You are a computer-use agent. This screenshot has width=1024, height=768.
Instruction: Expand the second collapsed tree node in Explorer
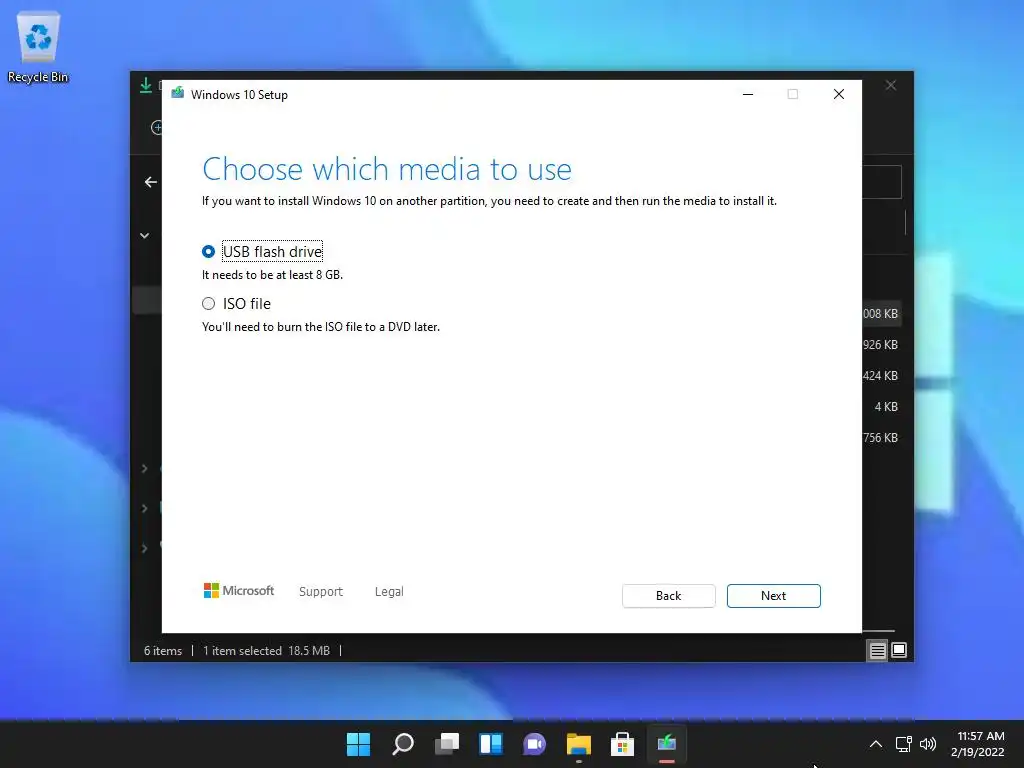coord(144,508)
